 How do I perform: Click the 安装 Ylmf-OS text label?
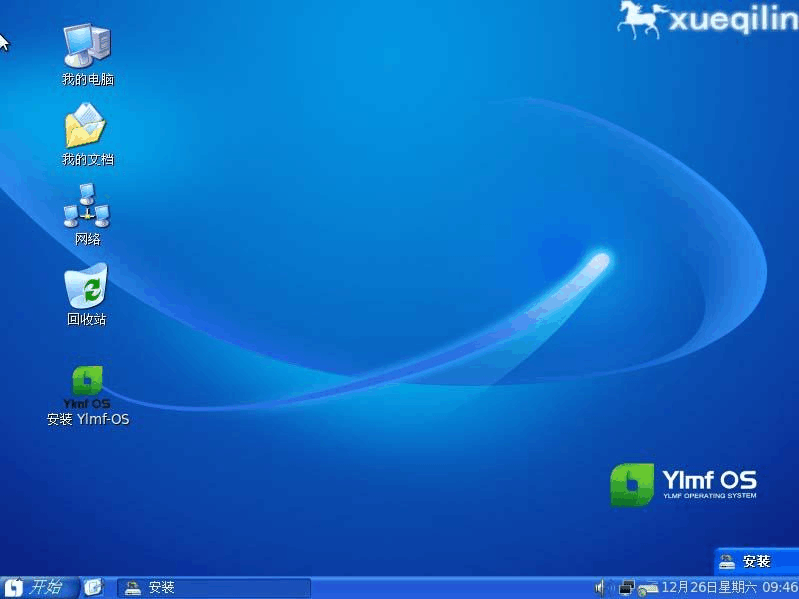[88, 419]
